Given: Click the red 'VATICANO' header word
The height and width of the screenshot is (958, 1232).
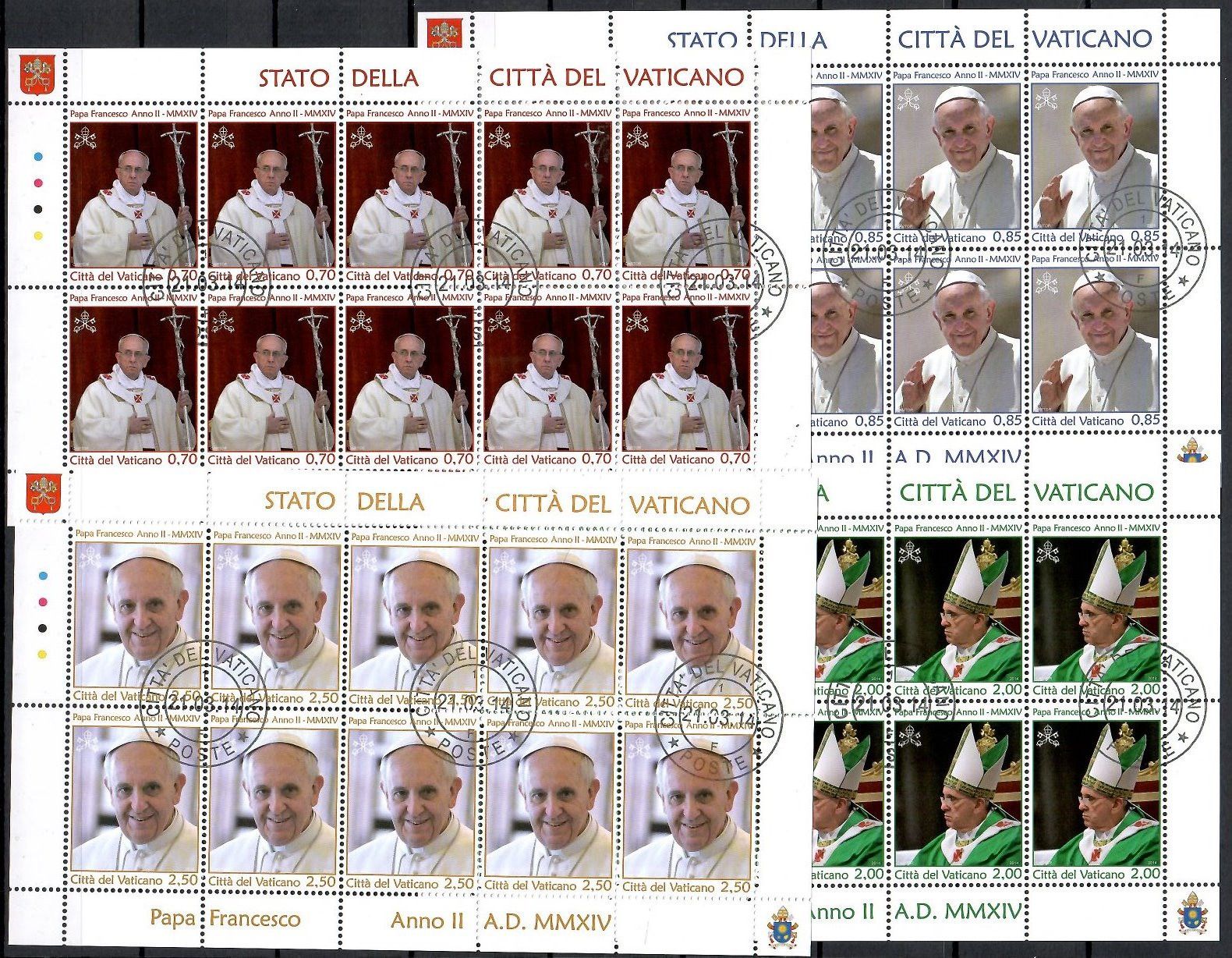Looking at the screenshot, I should 685,77.
